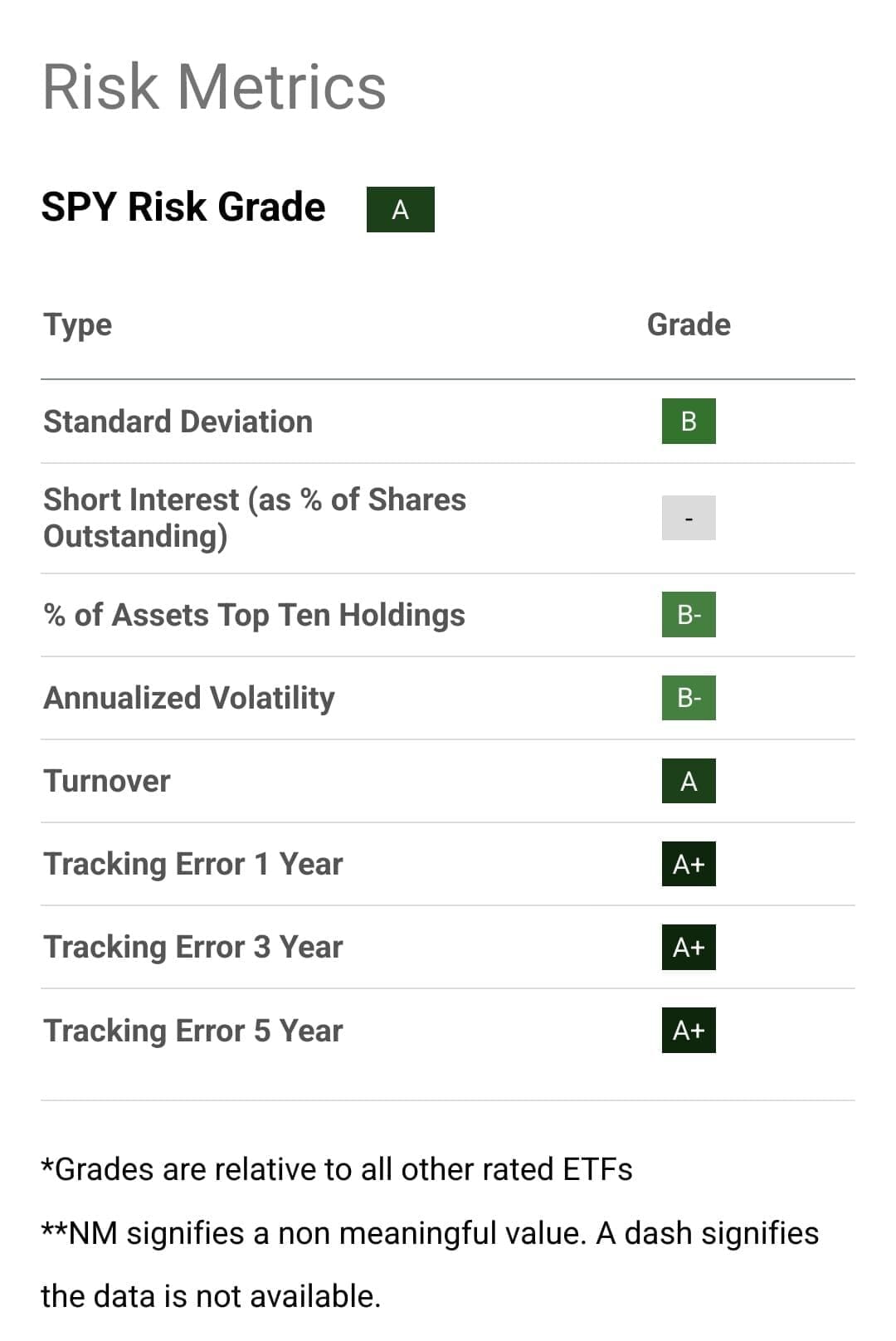Select the Turnover row label

[107, 781]
